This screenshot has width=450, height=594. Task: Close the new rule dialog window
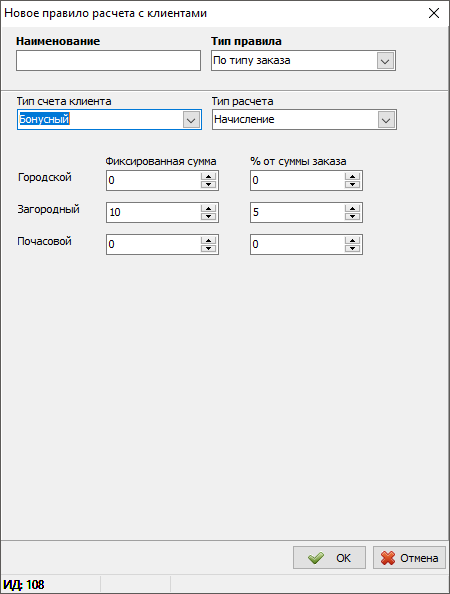[x=434, y=13]
